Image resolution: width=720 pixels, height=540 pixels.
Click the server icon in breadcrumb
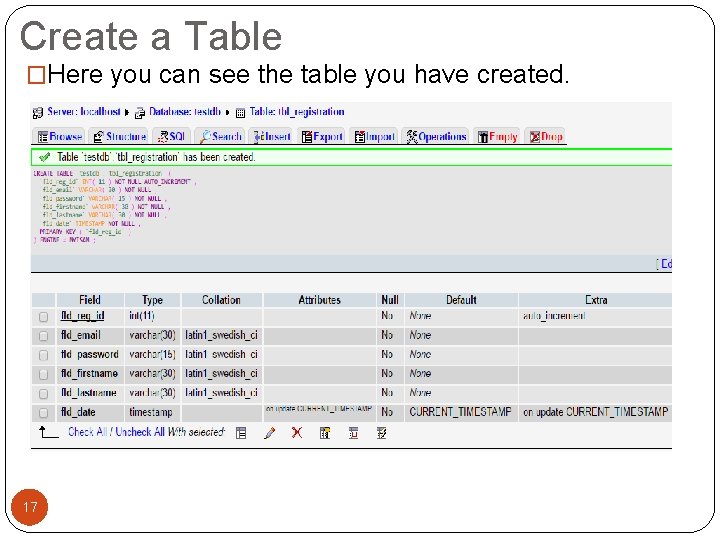tap(38, 112)
